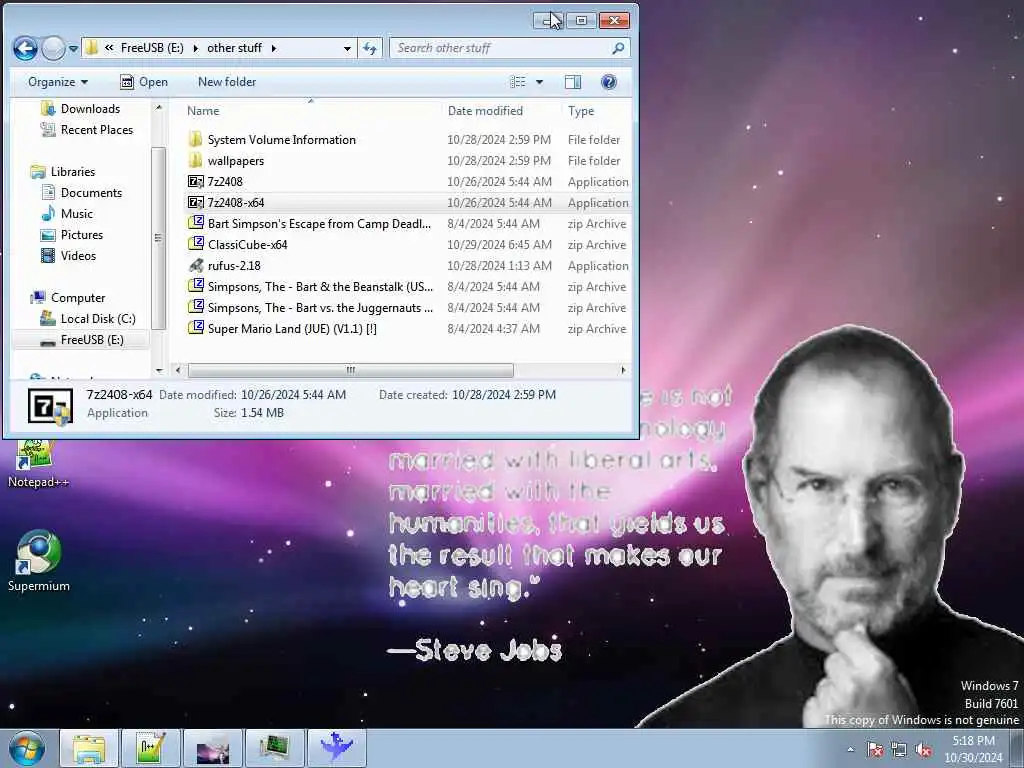Viewport: 1024px width, 768px height.
Task: Select the rufus-2.18 application icon
Action: [x=196, y=265]
